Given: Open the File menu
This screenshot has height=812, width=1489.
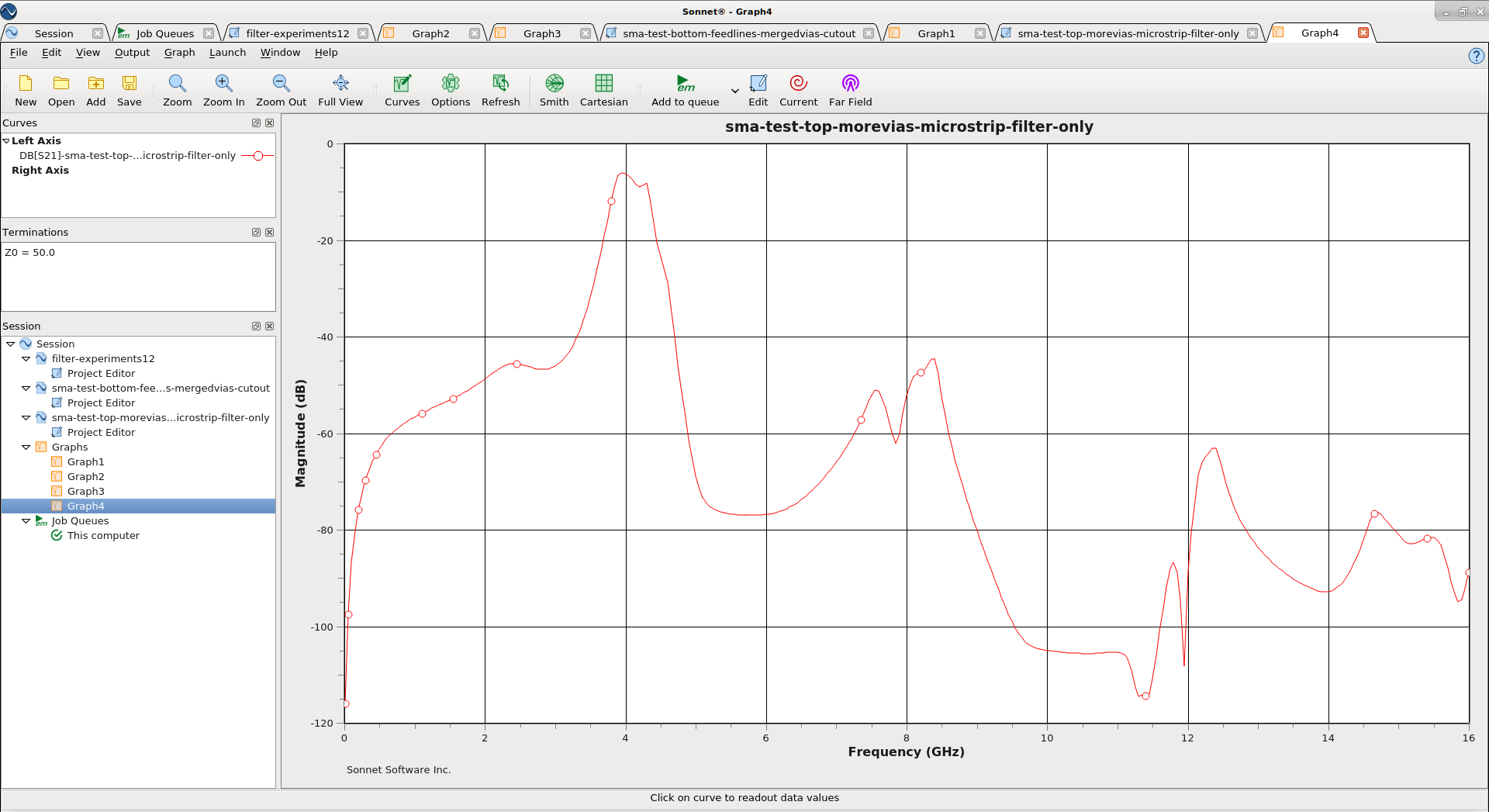Looking at the screenshot, I should pos(19,53).
